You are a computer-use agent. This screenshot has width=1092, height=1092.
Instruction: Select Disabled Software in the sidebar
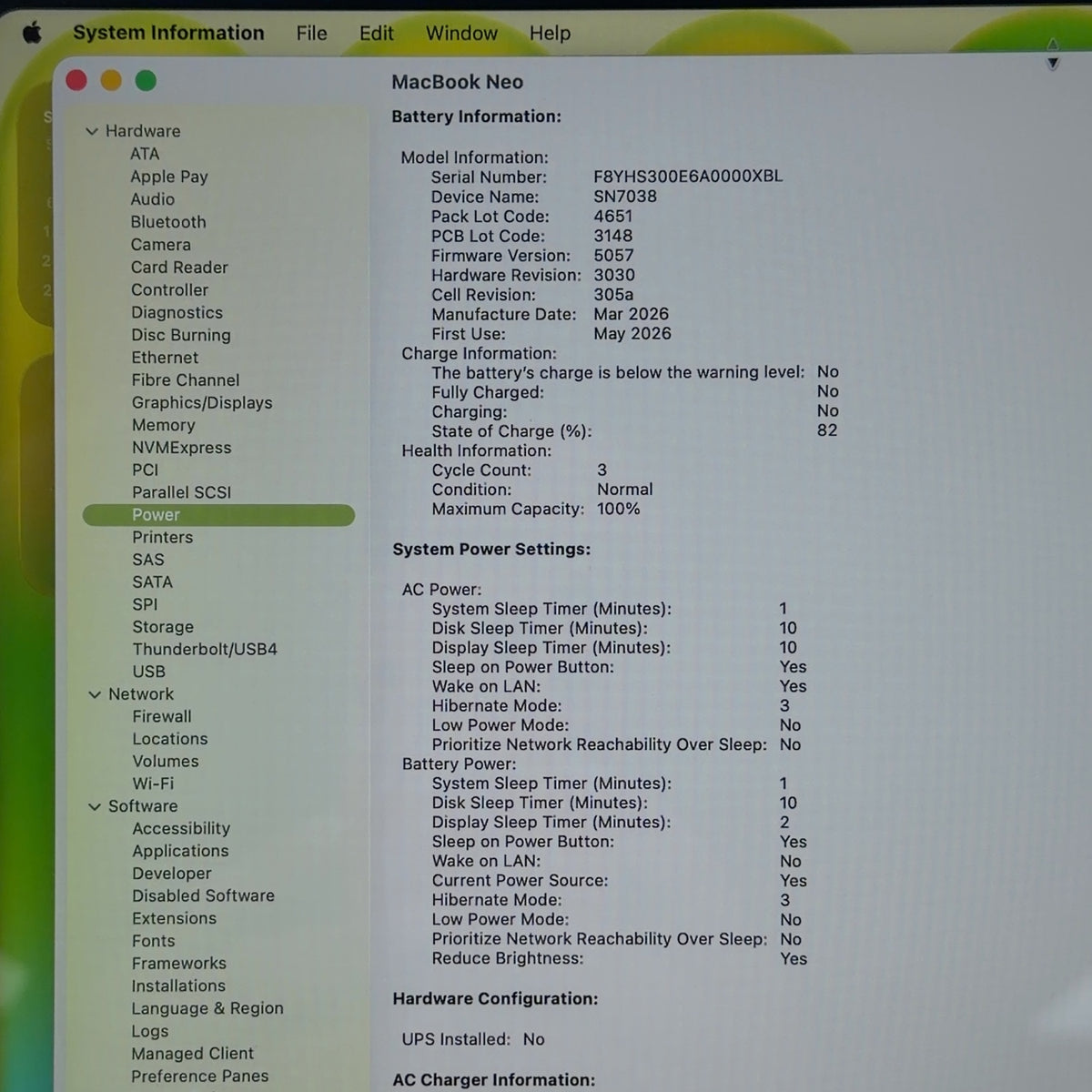tap(203, 895)
